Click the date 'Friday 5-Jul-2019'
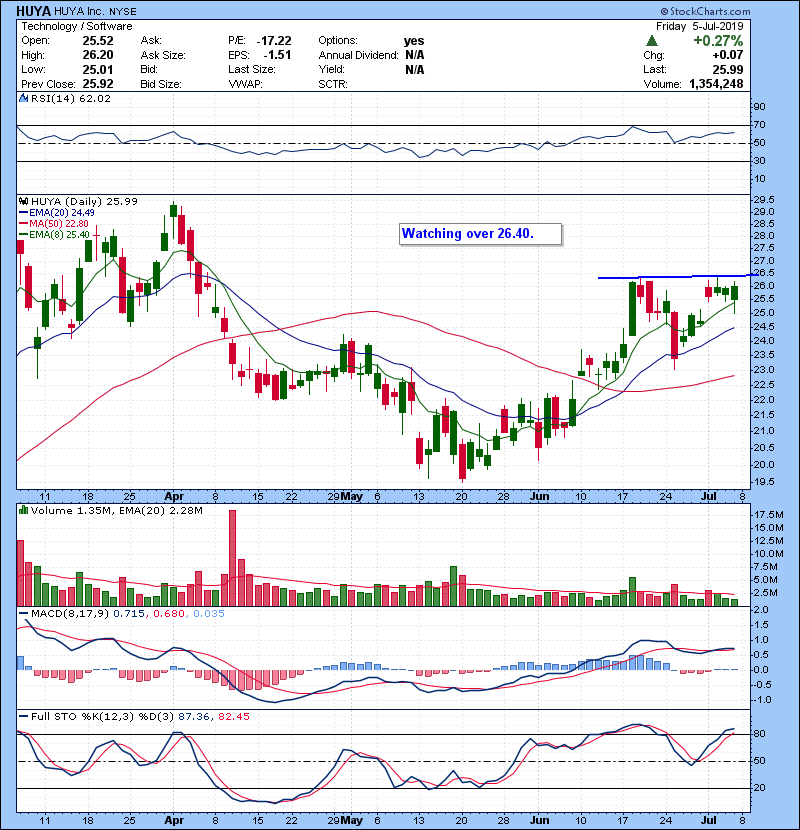The height and width of the screenshot is (830, 800). [x=699, y=26]
